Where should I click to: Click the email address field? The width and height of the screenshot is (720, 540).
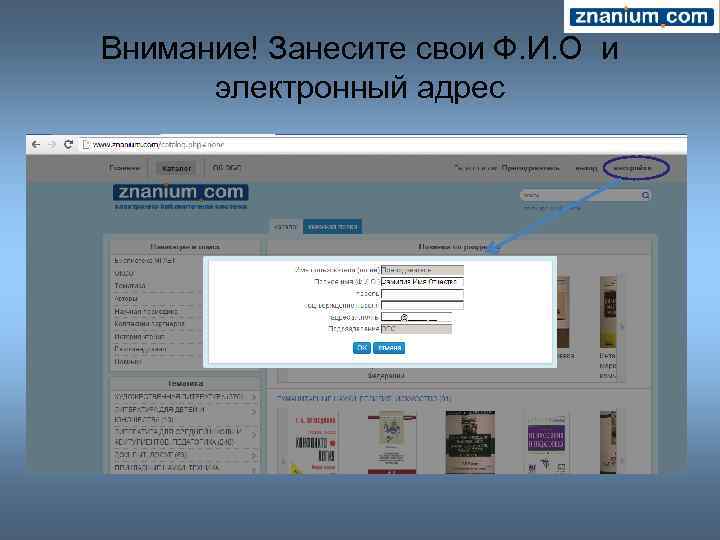click(x=416, y=317)
